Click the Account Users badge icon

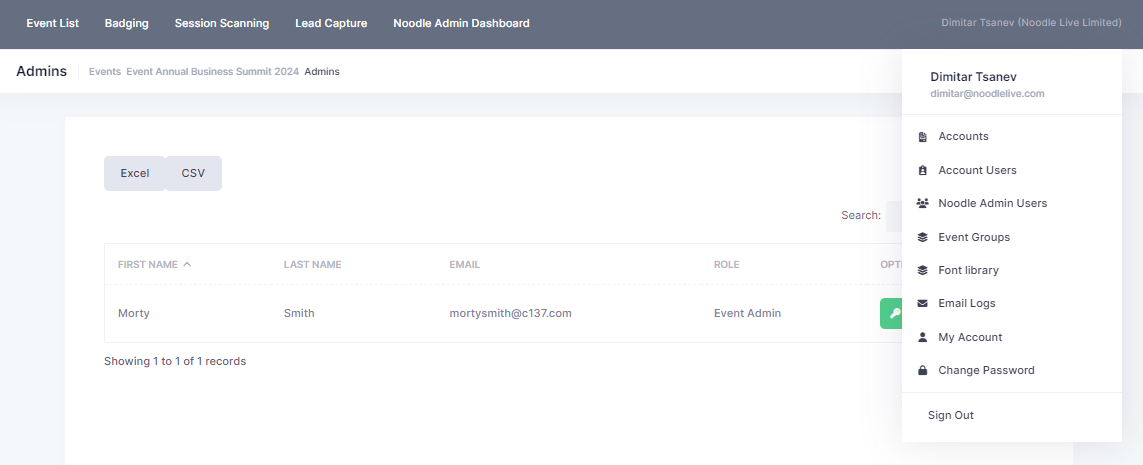922,170
